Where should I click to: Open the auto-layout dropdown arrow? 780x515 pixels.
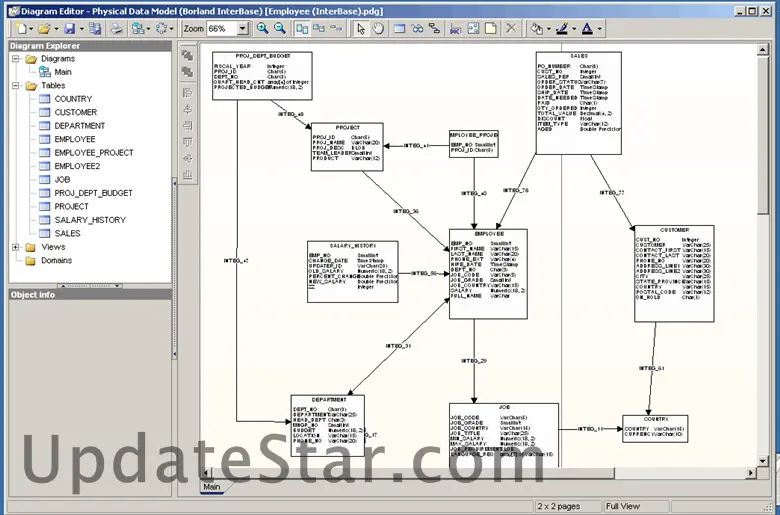click(x=148, y=29)
